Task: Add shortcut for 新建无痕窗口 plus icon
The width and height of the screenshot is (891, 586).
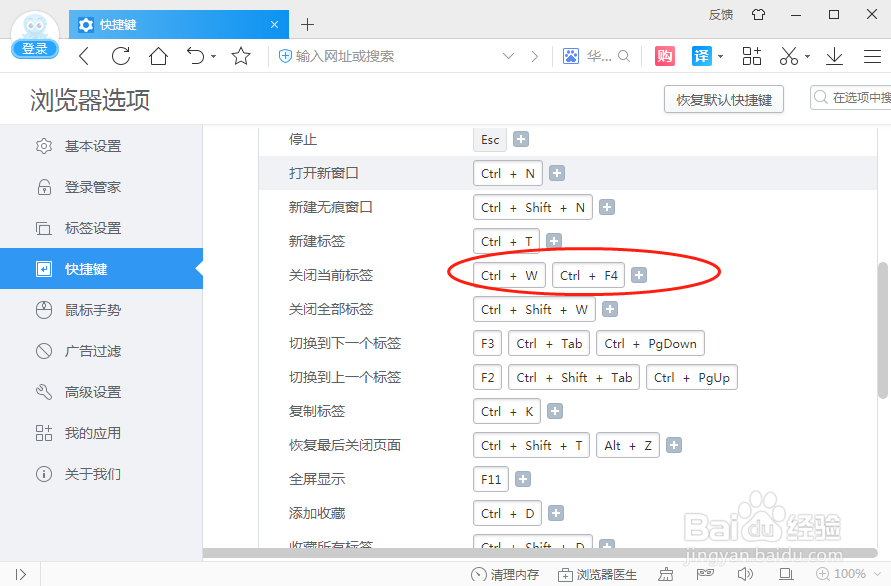Action: [x=607, y=207]
